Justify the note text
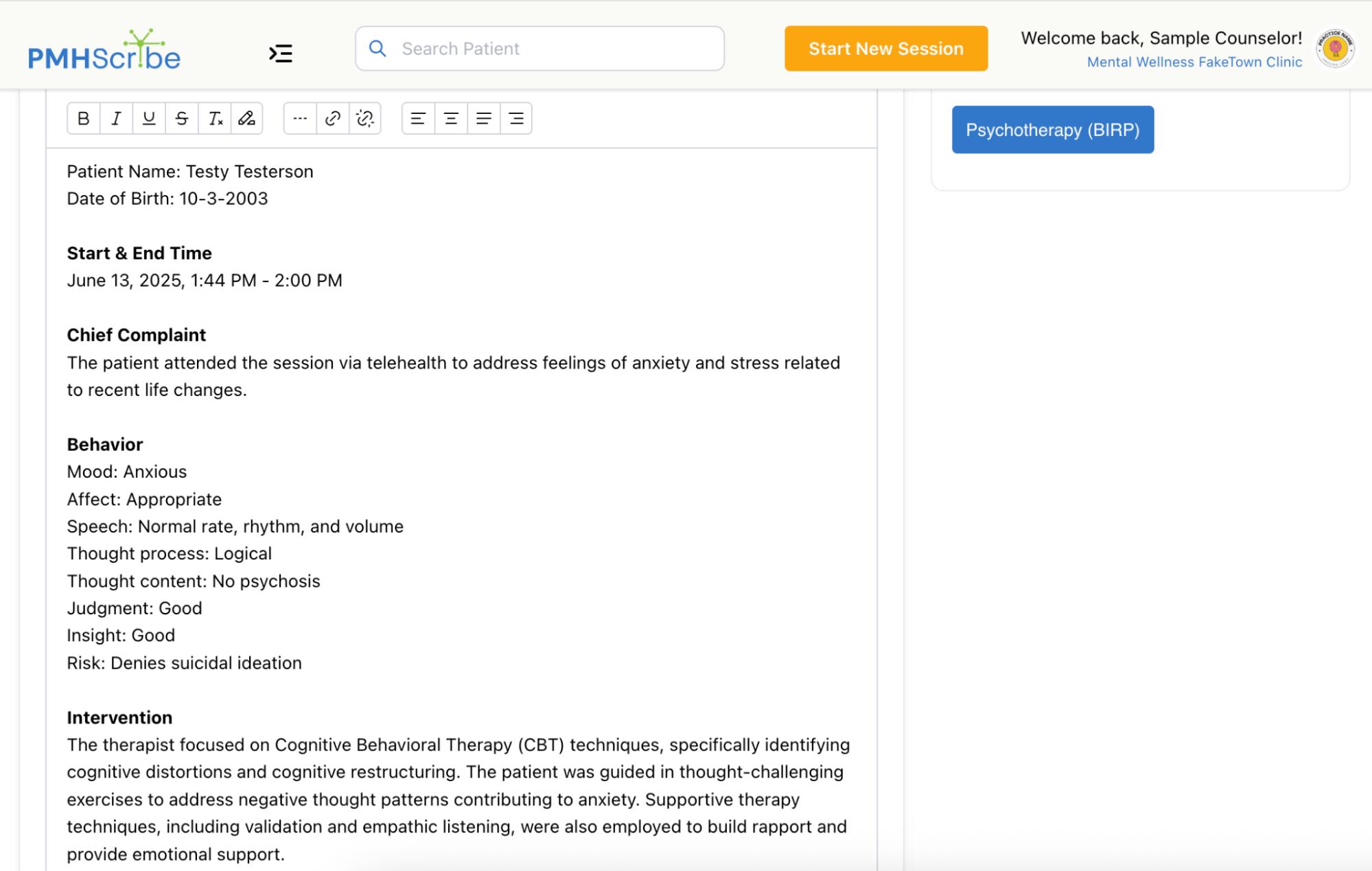1372x871 pixels. pos(484,119)
